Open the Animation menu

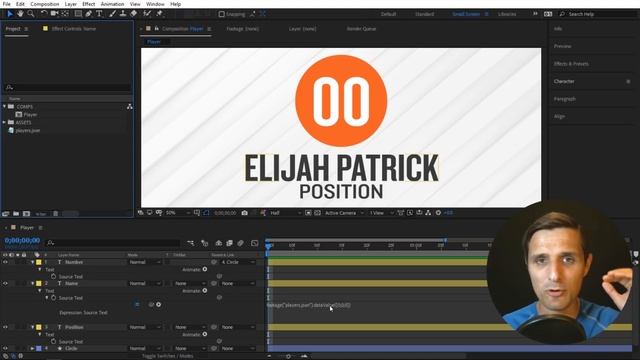[x=112, y=4]
